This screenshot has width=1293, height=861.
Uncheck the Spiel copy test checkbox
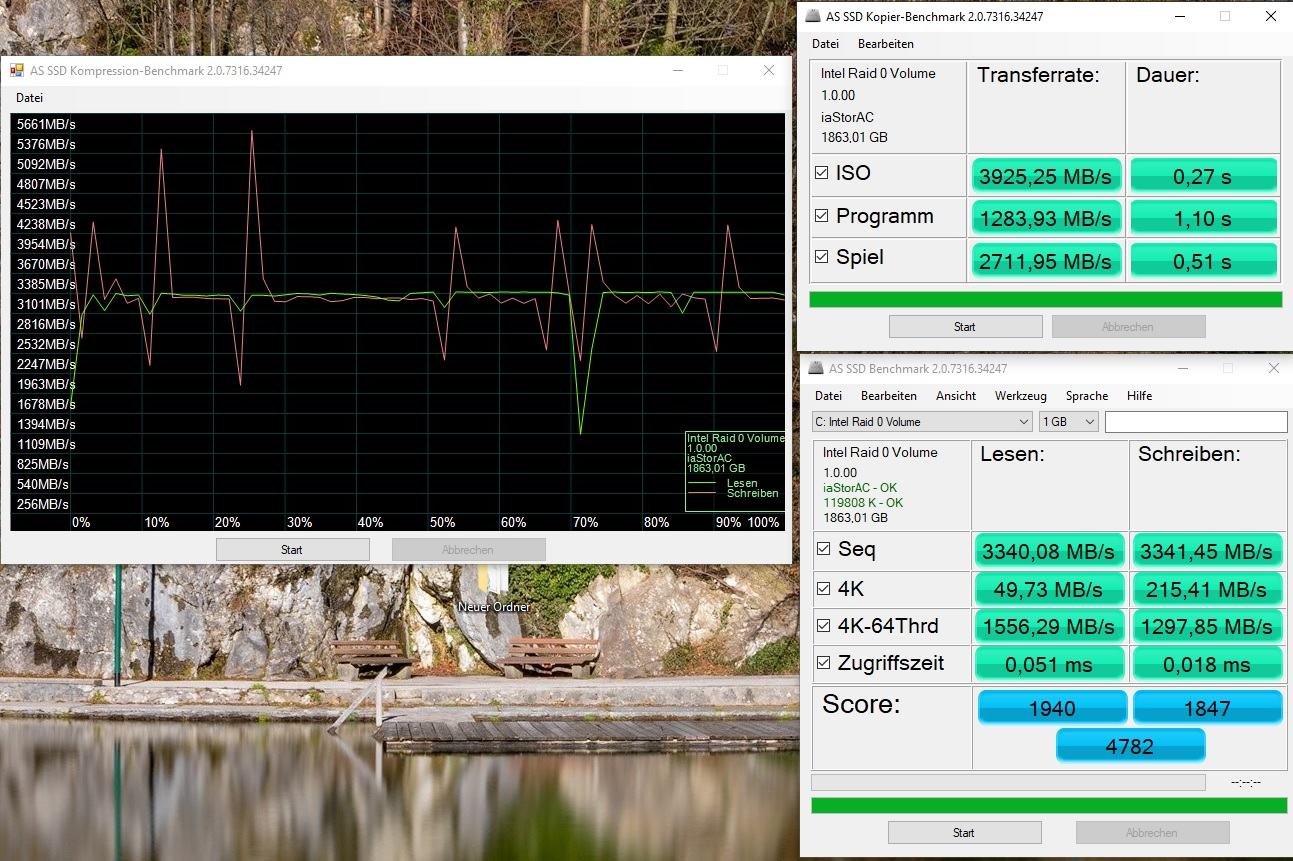822,257
